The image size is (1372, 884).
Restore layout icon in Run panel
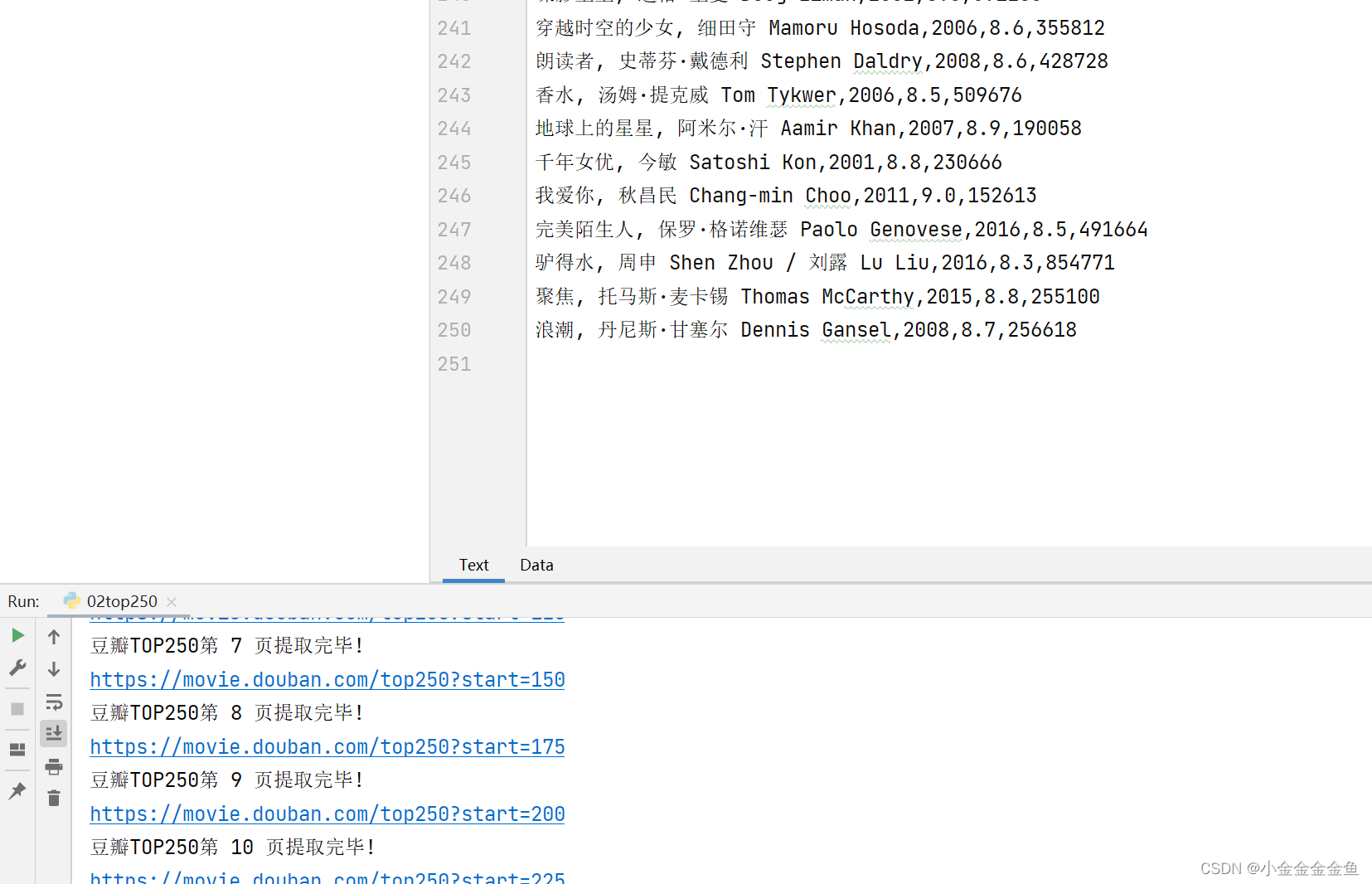(x=17, y=750)
